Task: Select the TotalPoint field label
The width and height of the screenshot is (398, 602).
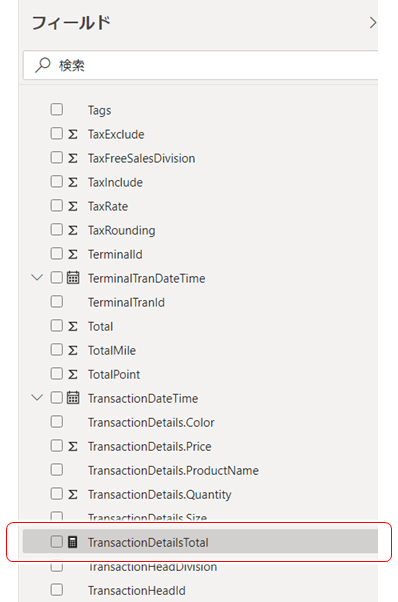Action: click(114, 374)
